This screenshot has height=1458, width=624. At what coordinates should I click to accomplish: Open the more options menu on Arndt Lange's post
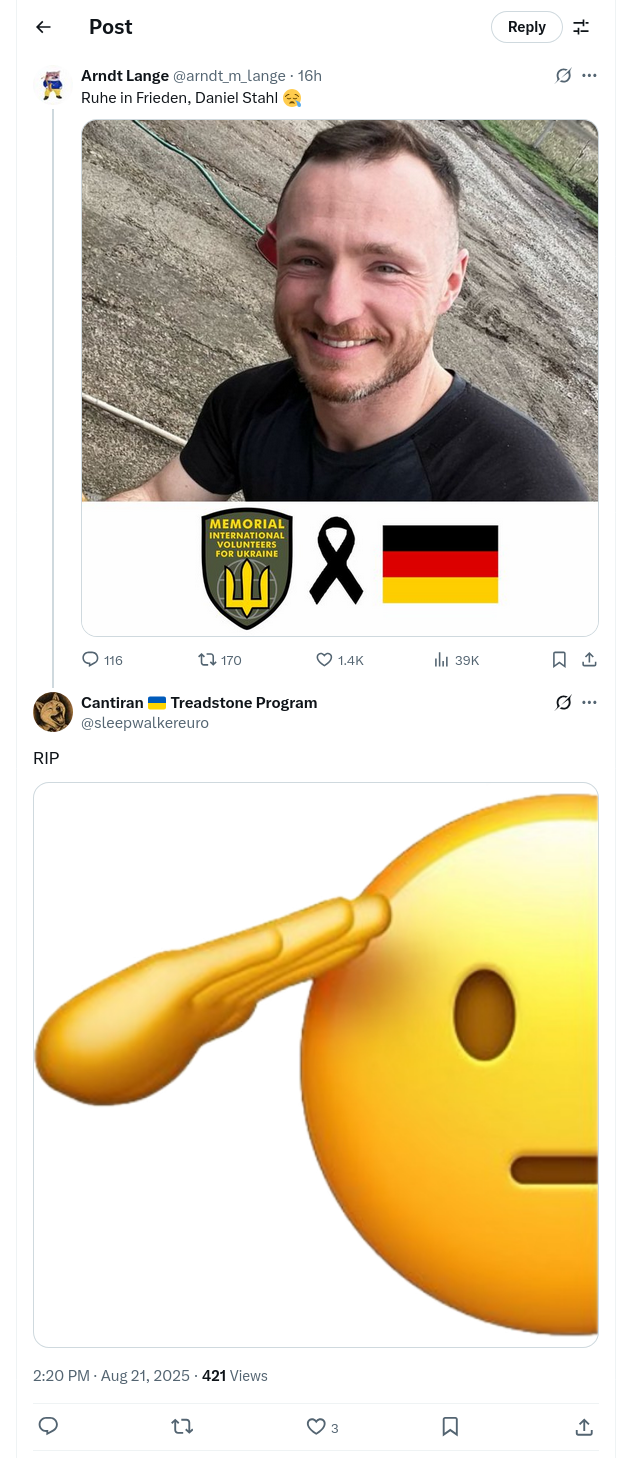point(589,76)
